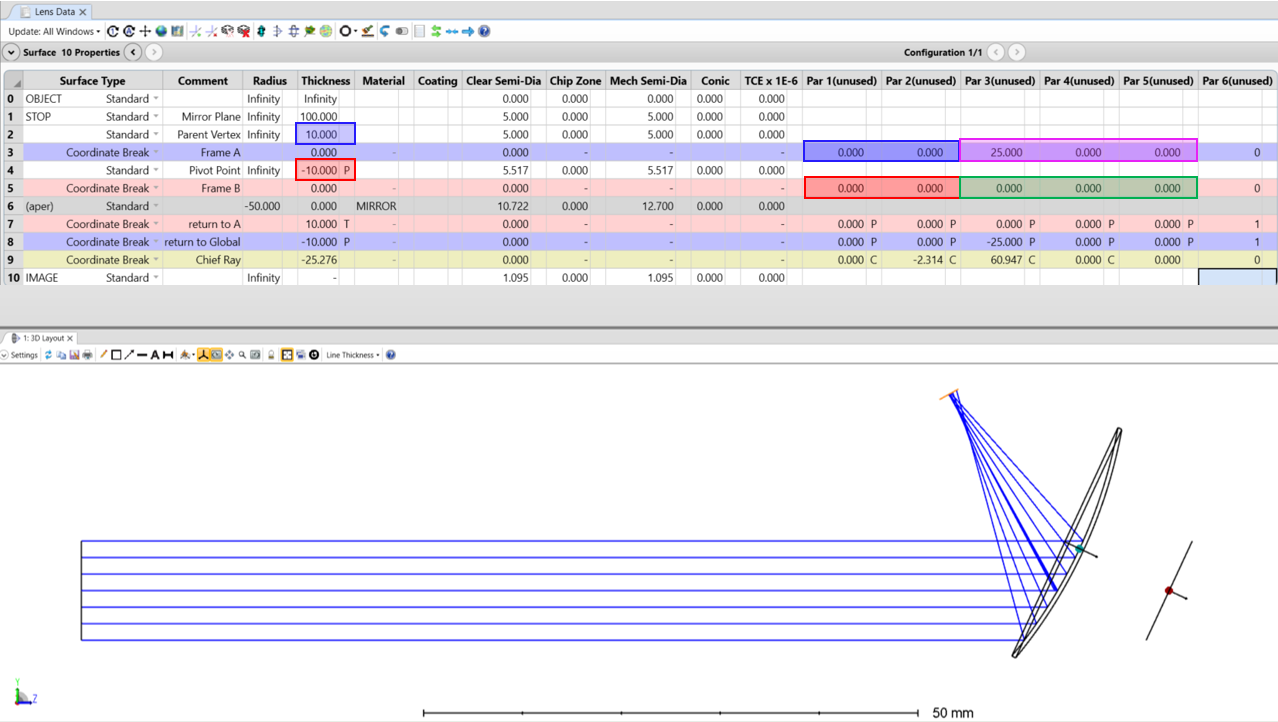Screen dimensions: 1278x722
Task: Toggle the highlighted Y-axis orientation button in 3D Layout
Action: click(x=203, y=355)
